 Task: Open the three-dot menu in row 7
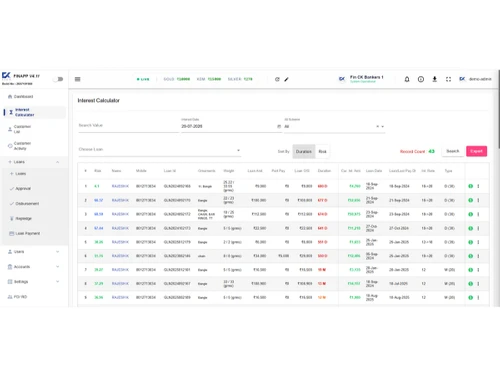click(x=478, y=270)
